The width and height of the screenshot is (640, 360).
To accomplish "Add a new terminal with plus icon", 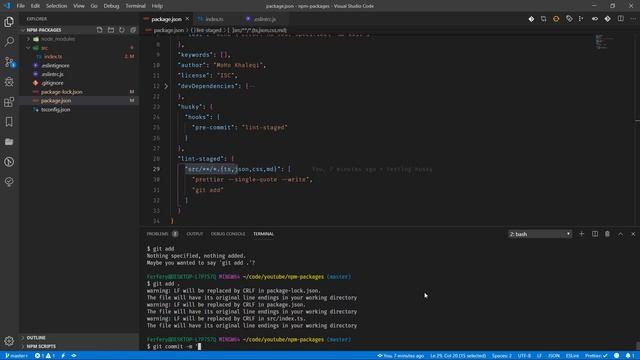I will [x=582, y=234].
